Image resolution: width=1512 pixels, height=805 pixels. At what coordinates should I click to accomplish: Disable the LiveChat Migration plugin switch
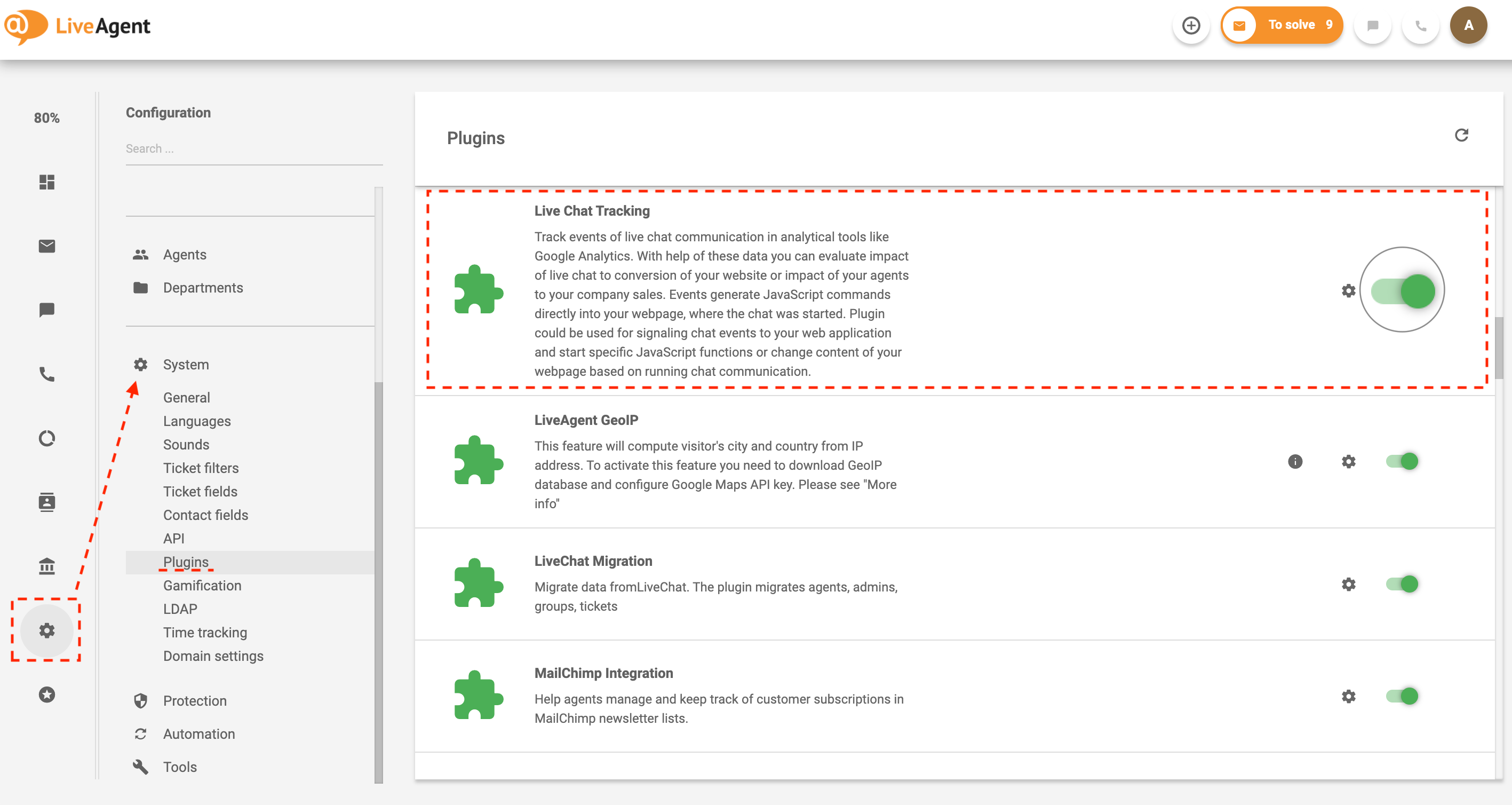[1402, 584]
